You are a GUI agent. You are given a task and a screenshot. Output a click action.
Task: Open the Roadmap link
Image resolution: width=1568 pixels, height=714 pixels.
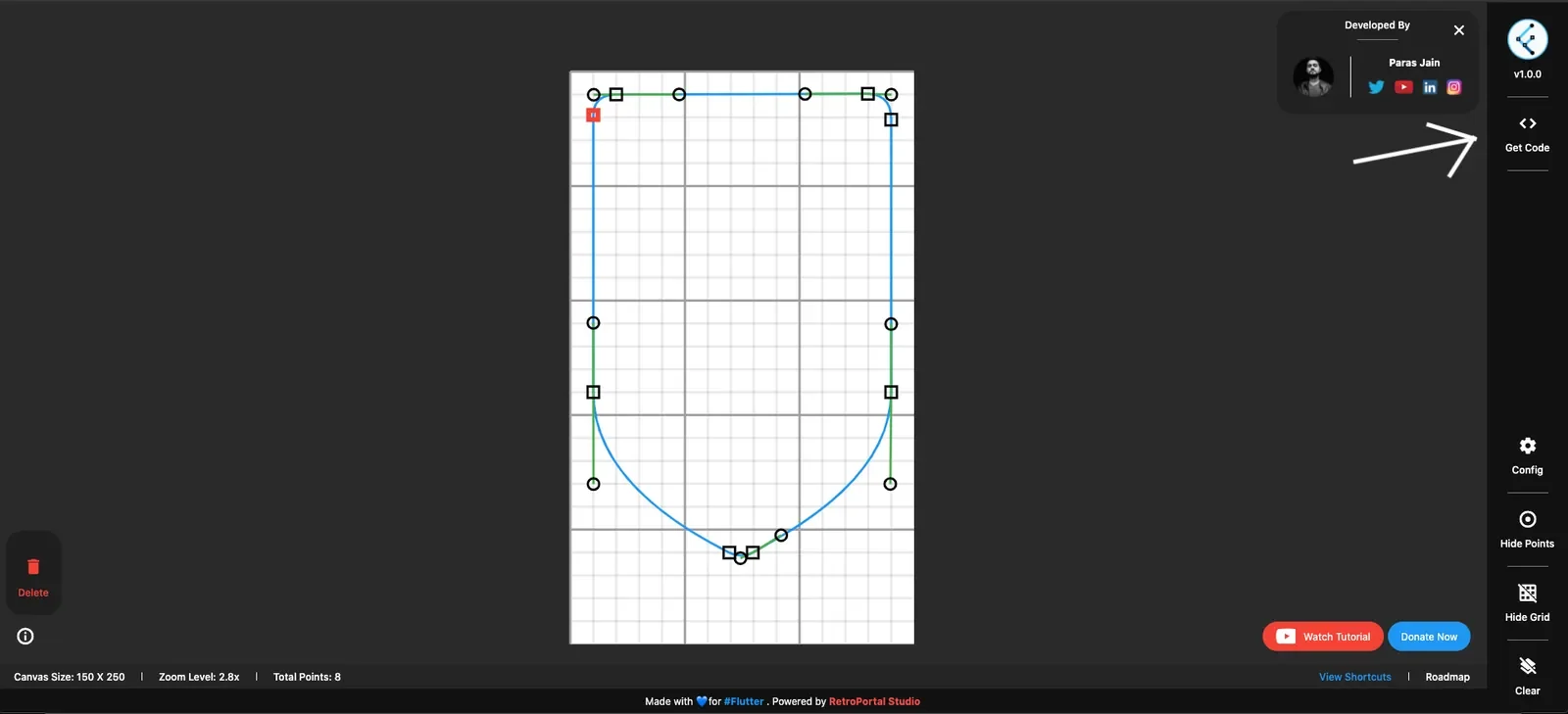(x=1447, y=677)
